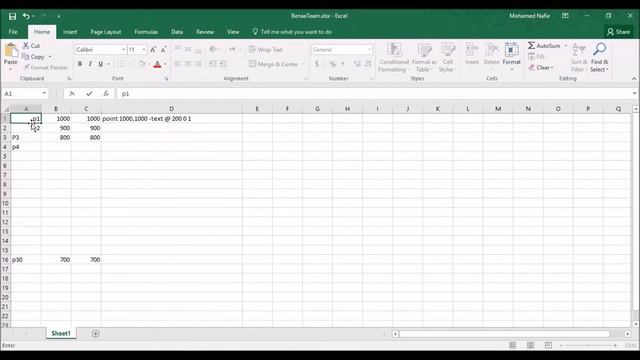Switch to the Page Layout tab
This screenshot has width=640, height=360.
106,32
